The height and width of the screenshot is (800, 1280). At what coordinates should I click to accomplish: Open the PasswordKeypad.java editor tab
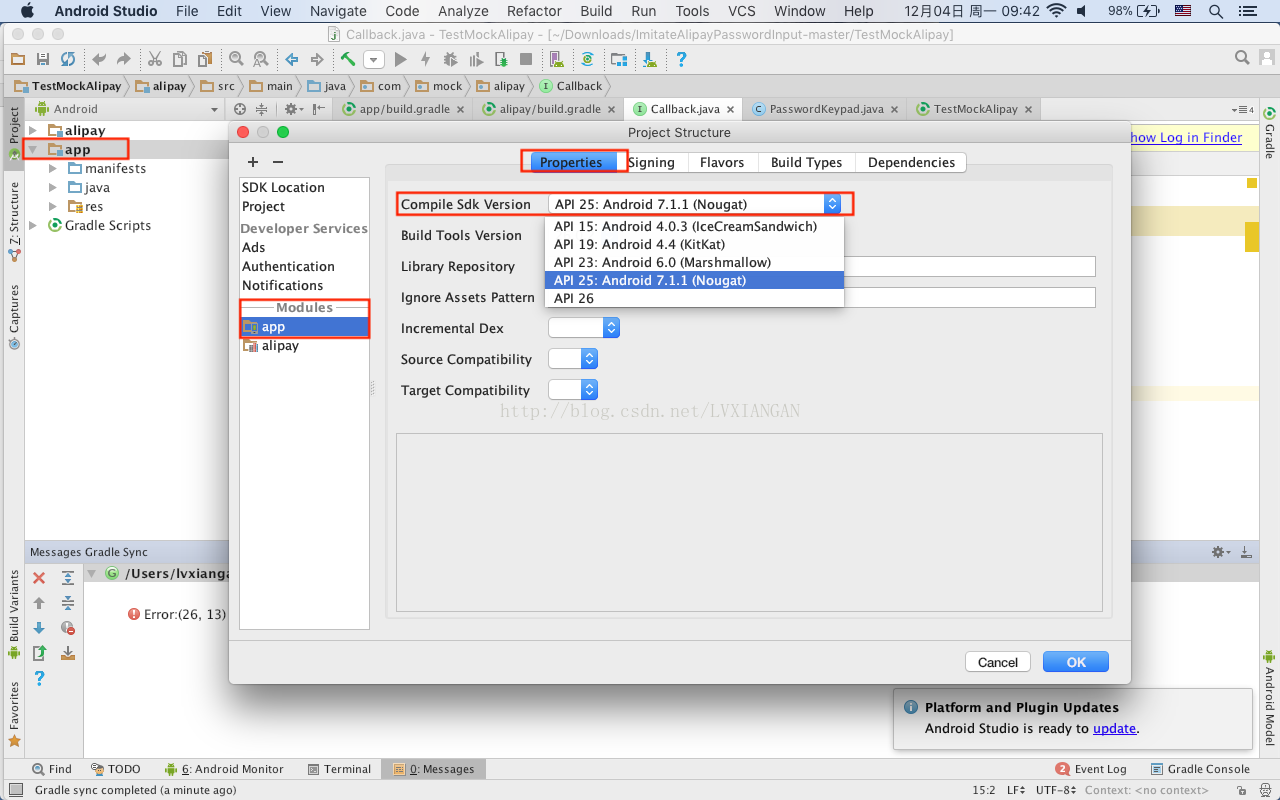pyautogui.click(x=826, y=109)
